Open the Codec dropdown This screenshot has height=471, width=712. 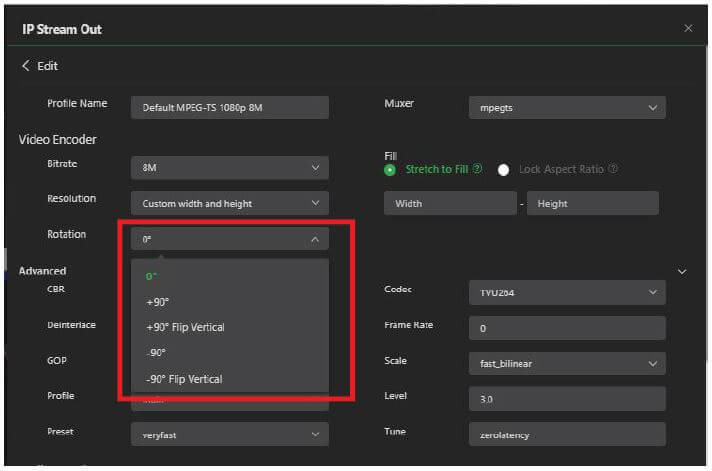point(567,293)
